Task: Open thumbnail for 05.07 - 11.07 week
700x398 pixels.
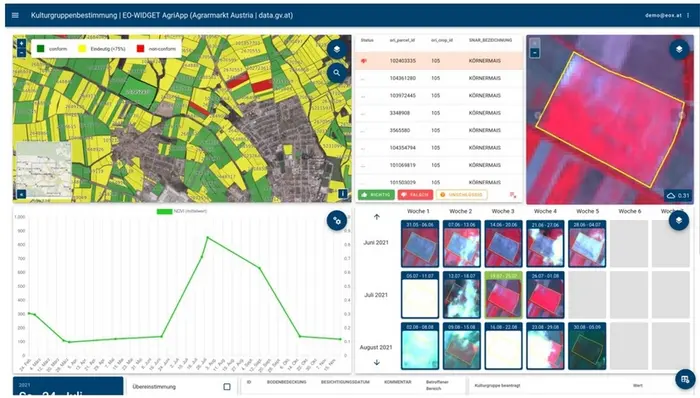Action: coord(420,295)
